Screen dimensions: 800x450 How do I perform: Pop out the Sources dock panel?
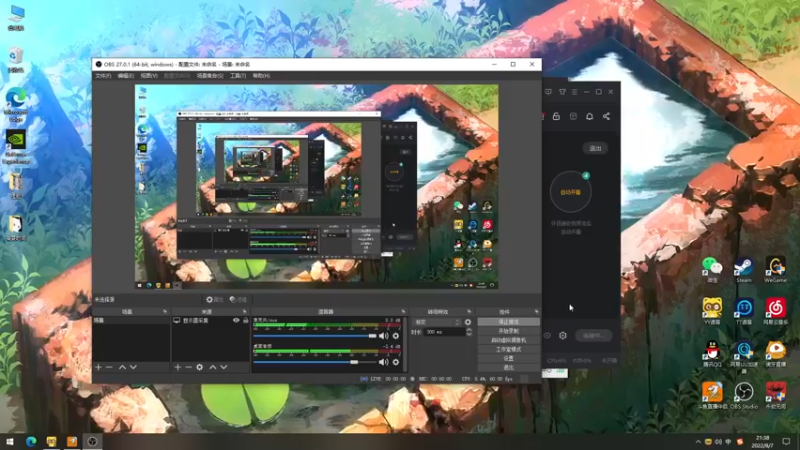point(244,311)
